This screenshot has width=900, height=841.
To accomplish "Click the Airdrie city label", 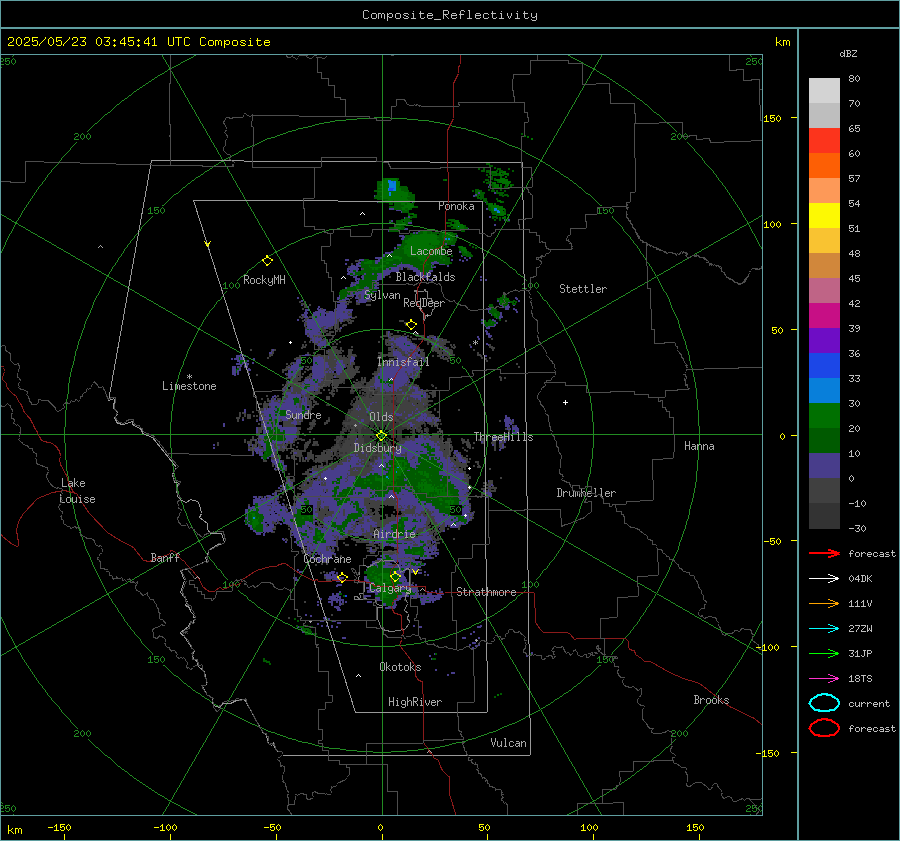I will pos(394,534).
